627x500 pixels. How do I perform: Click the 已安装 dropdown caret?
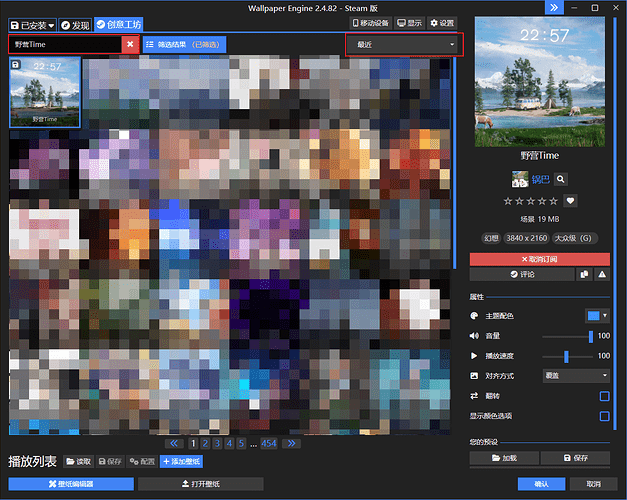coord(51,26)
